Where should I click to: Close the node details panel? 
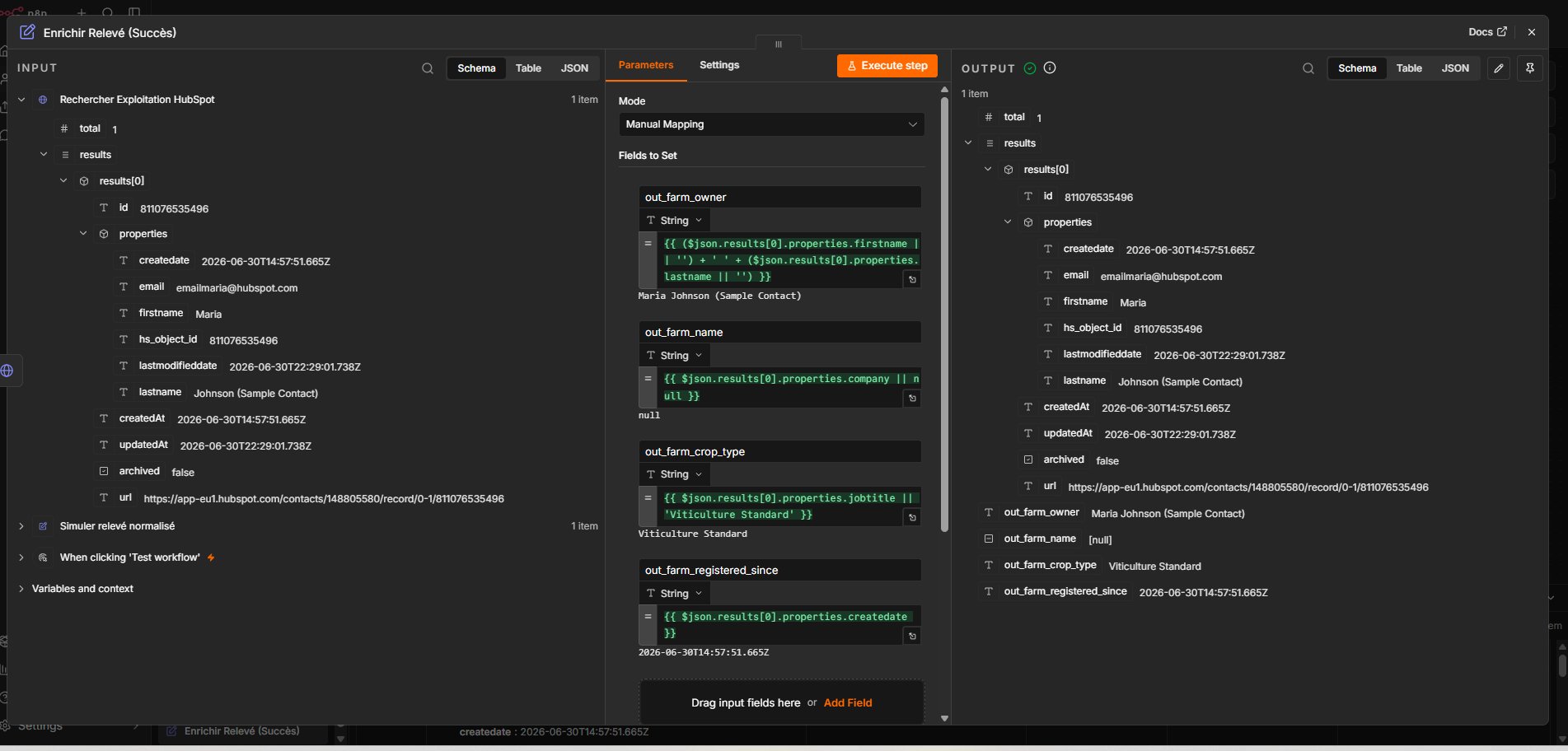[x=1532, y=32]
